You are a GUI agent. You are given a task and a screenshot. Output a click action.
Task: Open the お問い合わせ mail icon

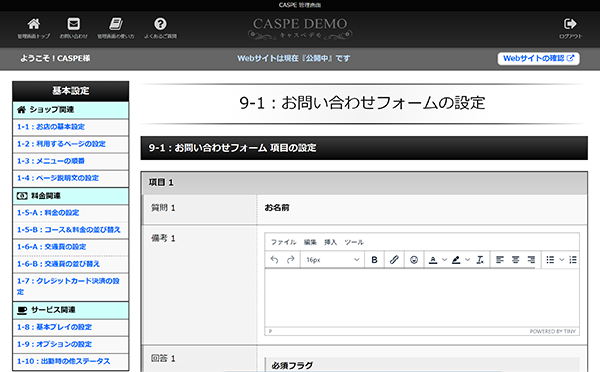73,24
